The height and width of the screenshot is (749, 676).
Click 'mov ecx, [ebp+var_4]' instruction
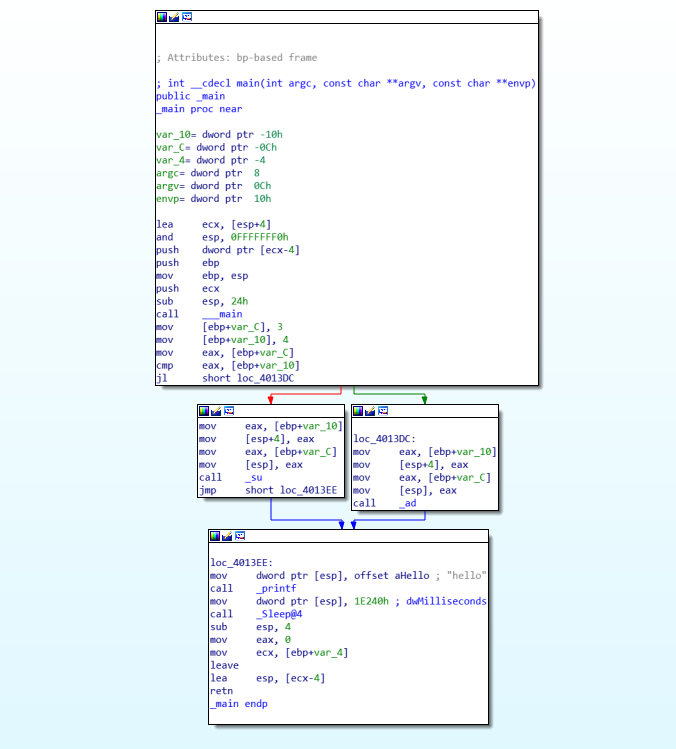tap(279, 653)
